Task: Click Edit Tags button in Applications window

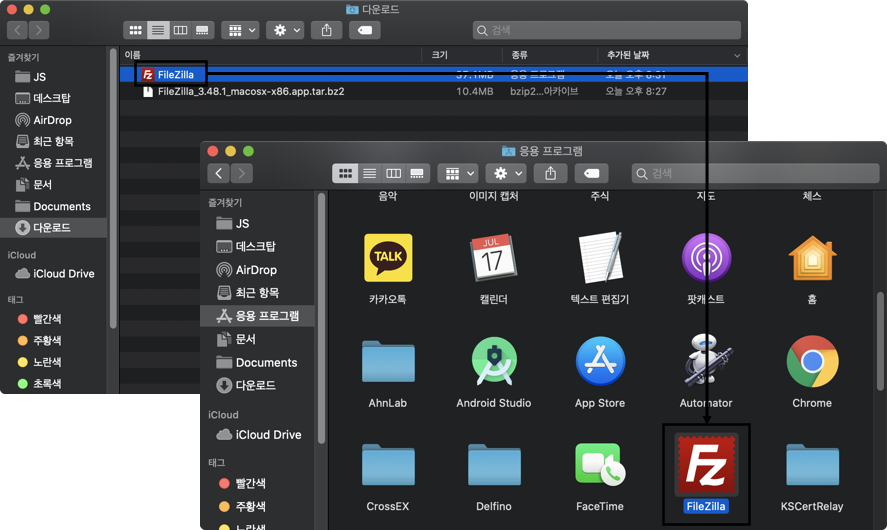Action: (592, 173)
